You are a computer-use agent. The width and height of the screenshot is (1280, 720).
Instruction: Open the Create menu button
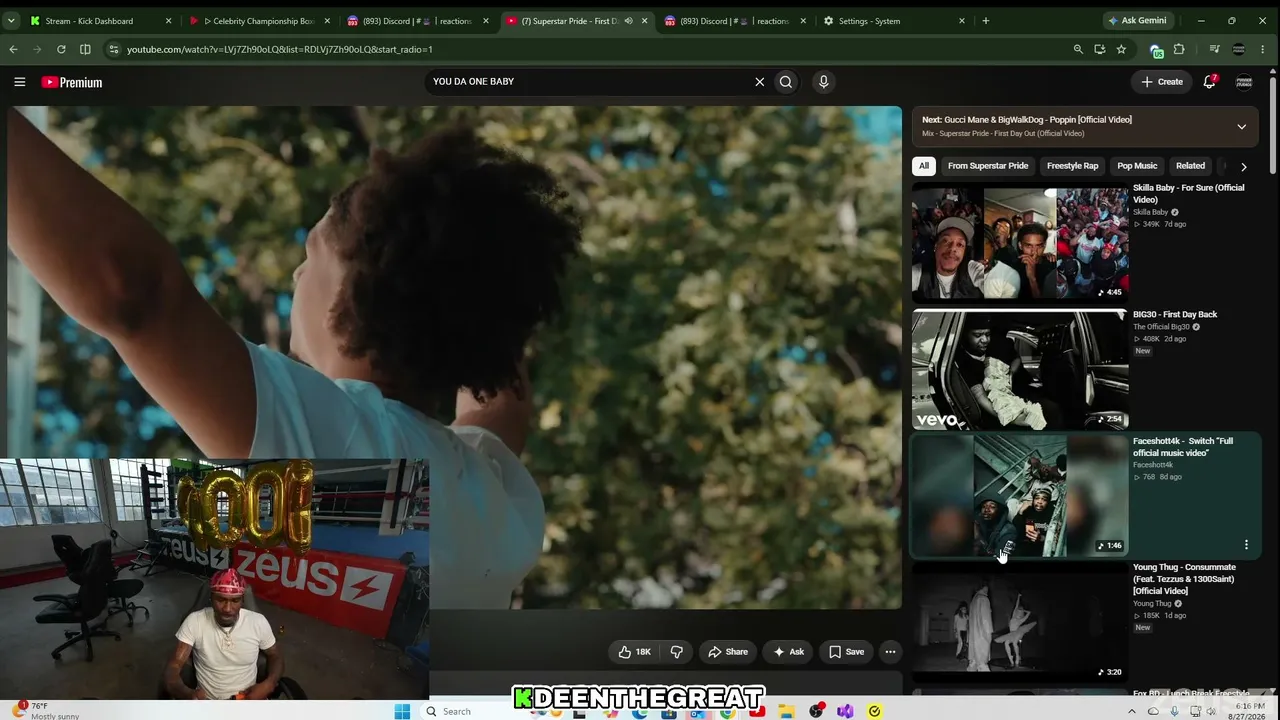1162,82
